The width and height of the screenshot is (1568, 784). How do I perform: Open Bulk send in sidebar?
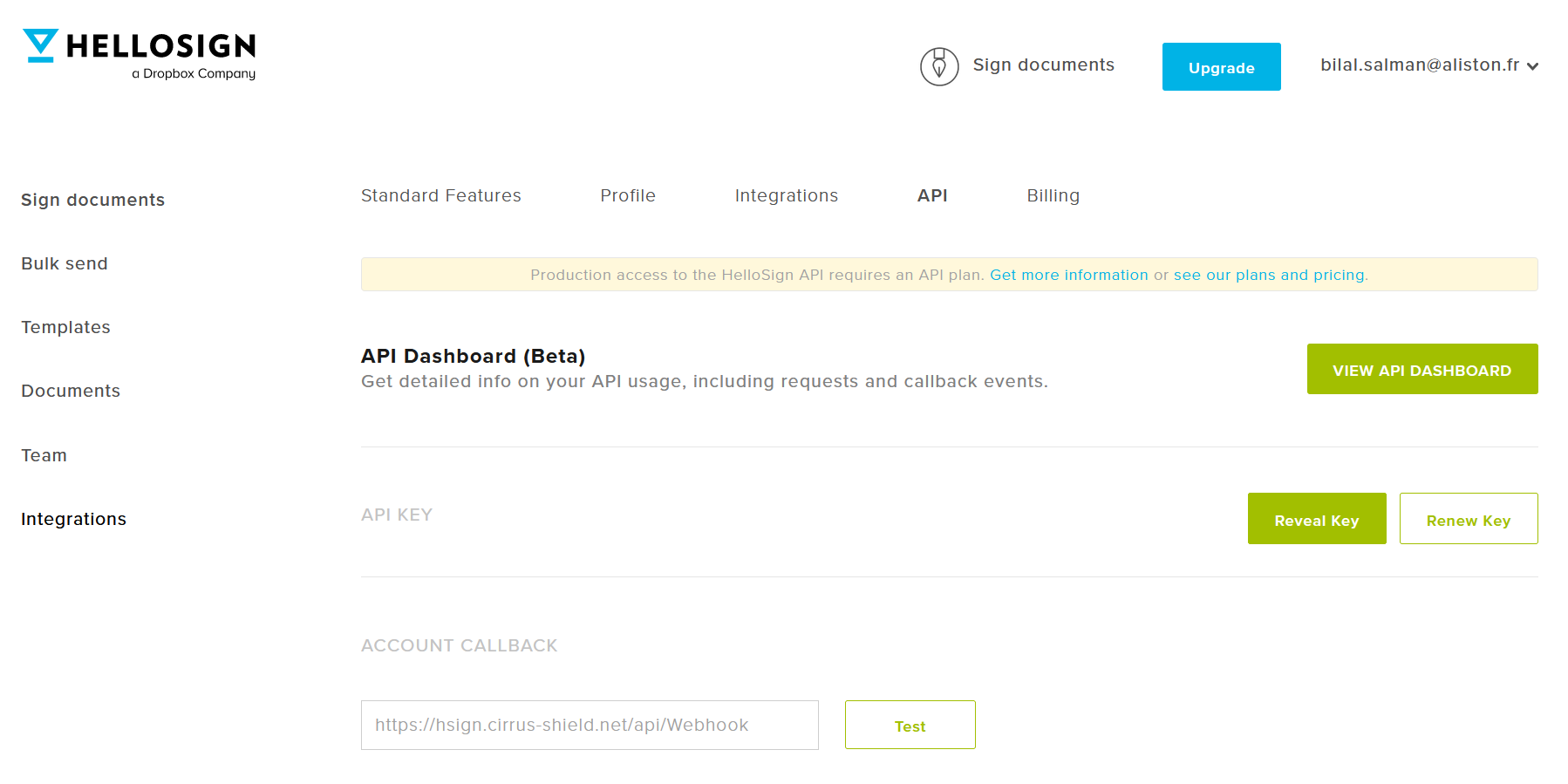coord(65,264)
